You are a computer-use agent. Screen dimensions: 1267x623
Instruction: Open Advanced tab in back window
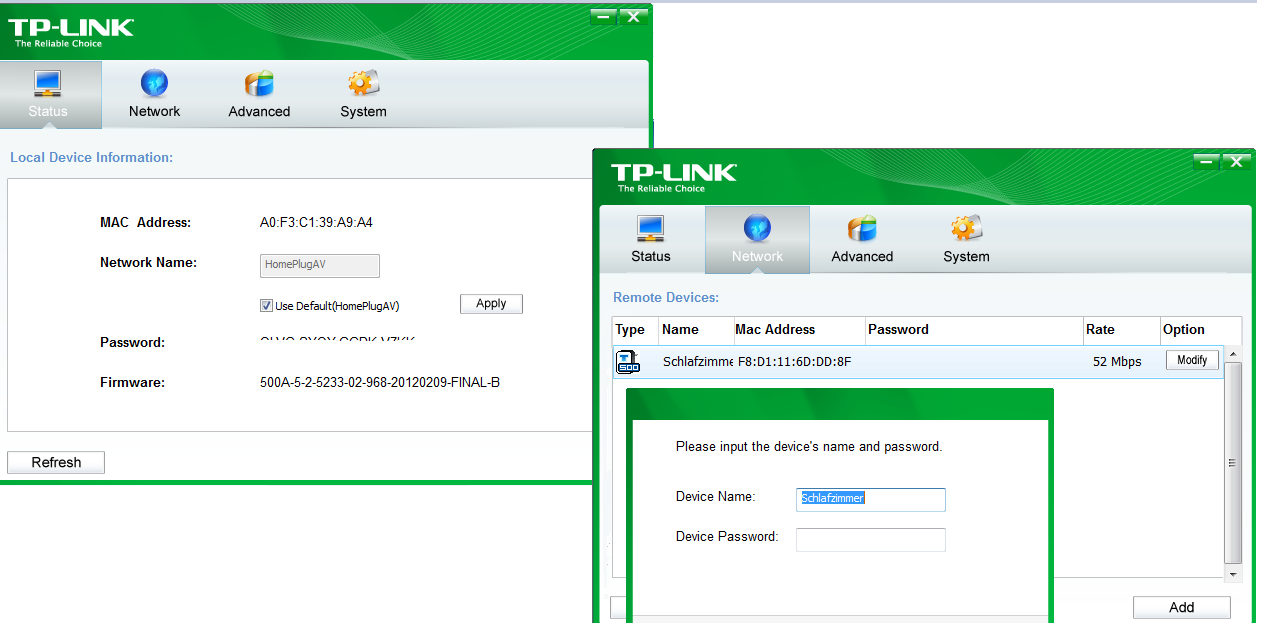click(x=259, y=94)
